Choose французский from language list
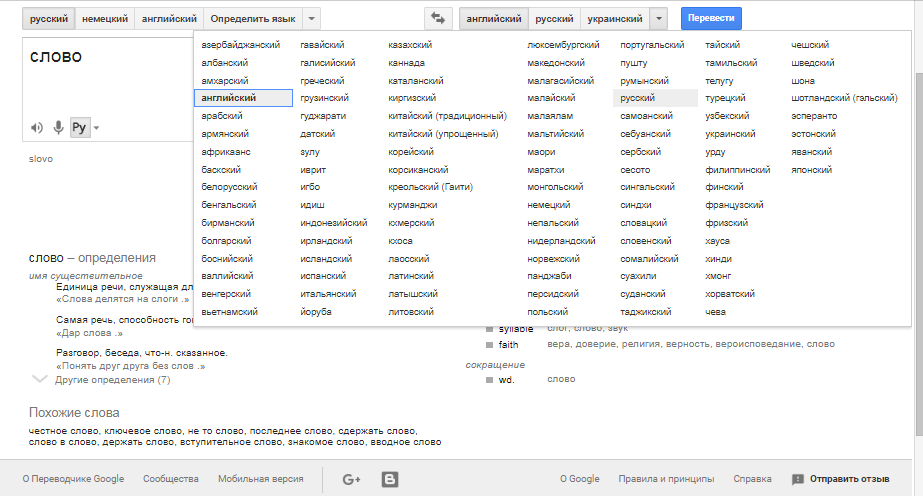 pos(734,205)
